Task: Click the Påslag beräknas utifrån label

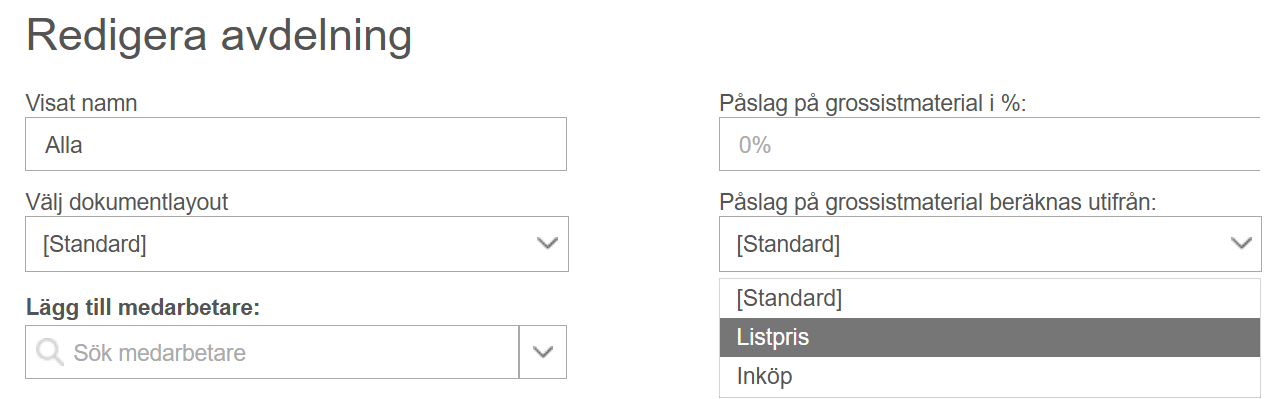Action: coord(937,202)
